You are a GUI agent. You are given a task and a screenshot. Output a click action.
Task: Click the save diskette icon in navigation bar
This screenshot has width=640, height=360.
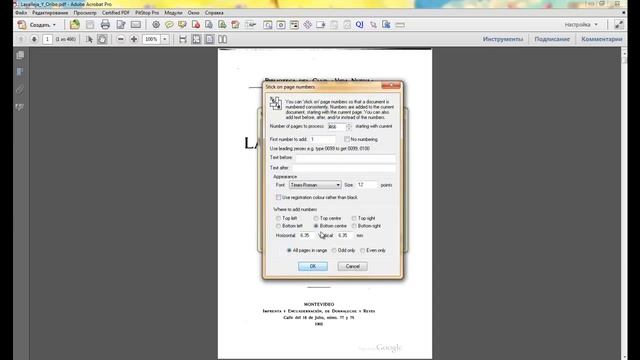point(183,39)
